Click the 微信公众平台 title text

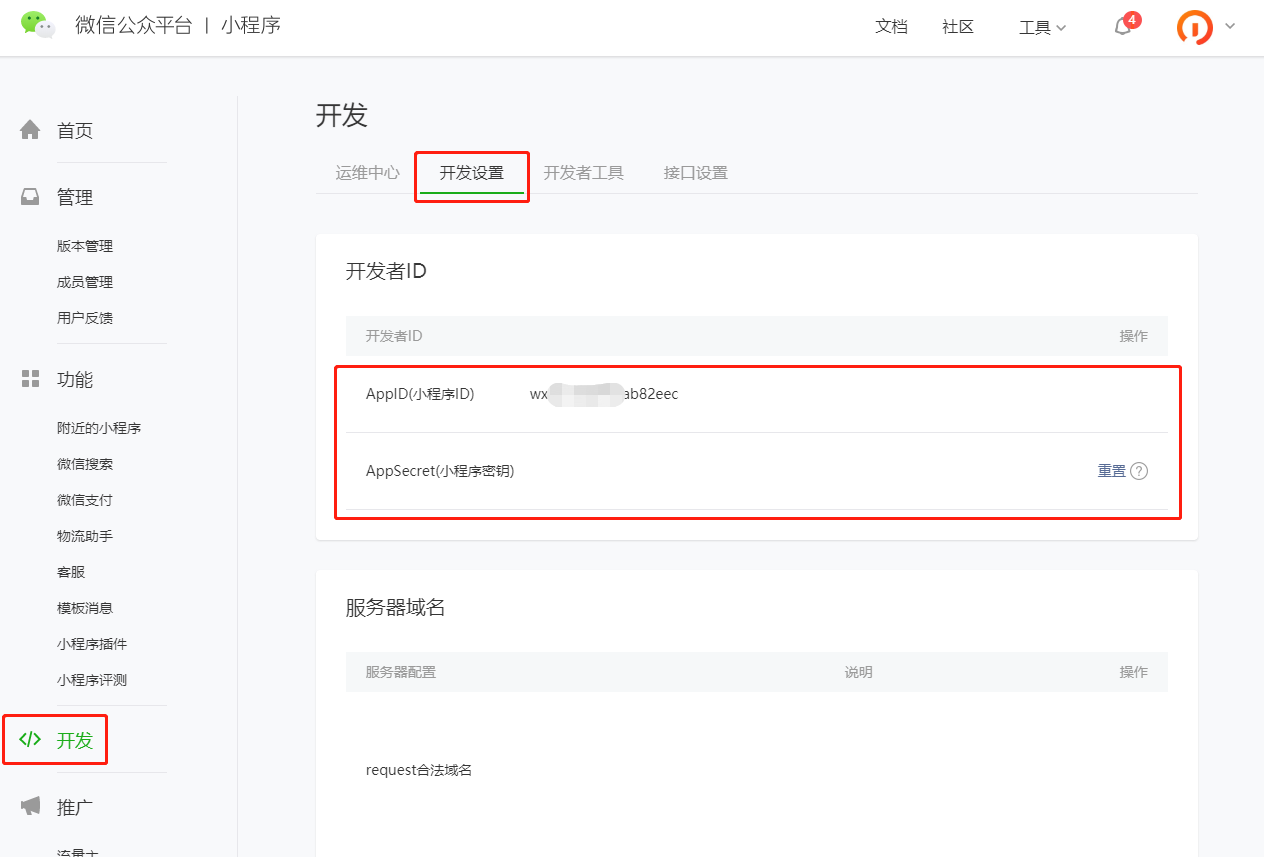coord(133,25)
